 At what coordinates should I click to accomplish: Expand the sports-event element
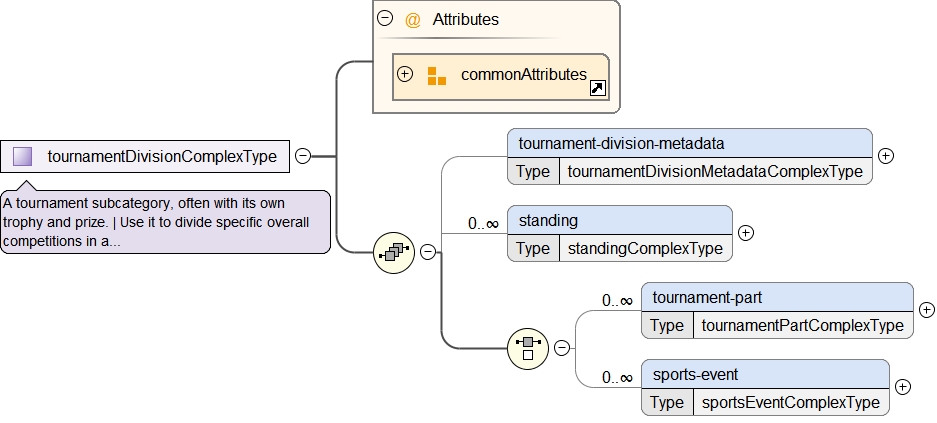pyautogui.click(x=902, y=387)
